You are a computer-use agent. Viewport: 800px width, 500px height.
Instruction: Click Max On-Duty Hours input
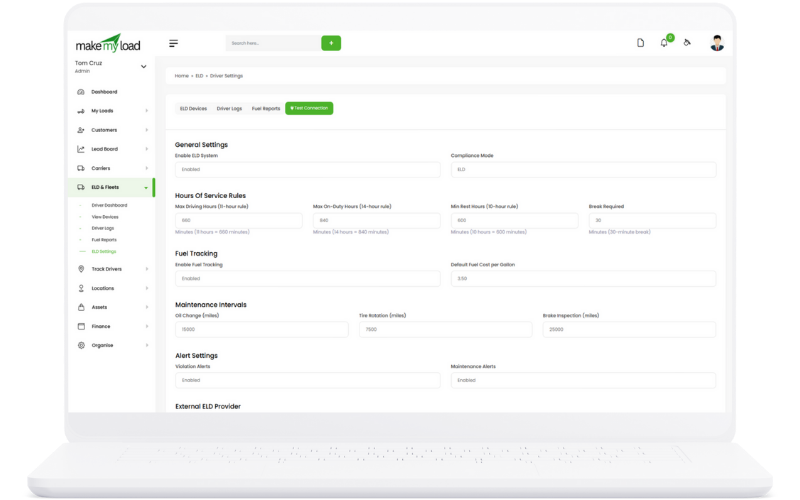click(x=377, y=220)
